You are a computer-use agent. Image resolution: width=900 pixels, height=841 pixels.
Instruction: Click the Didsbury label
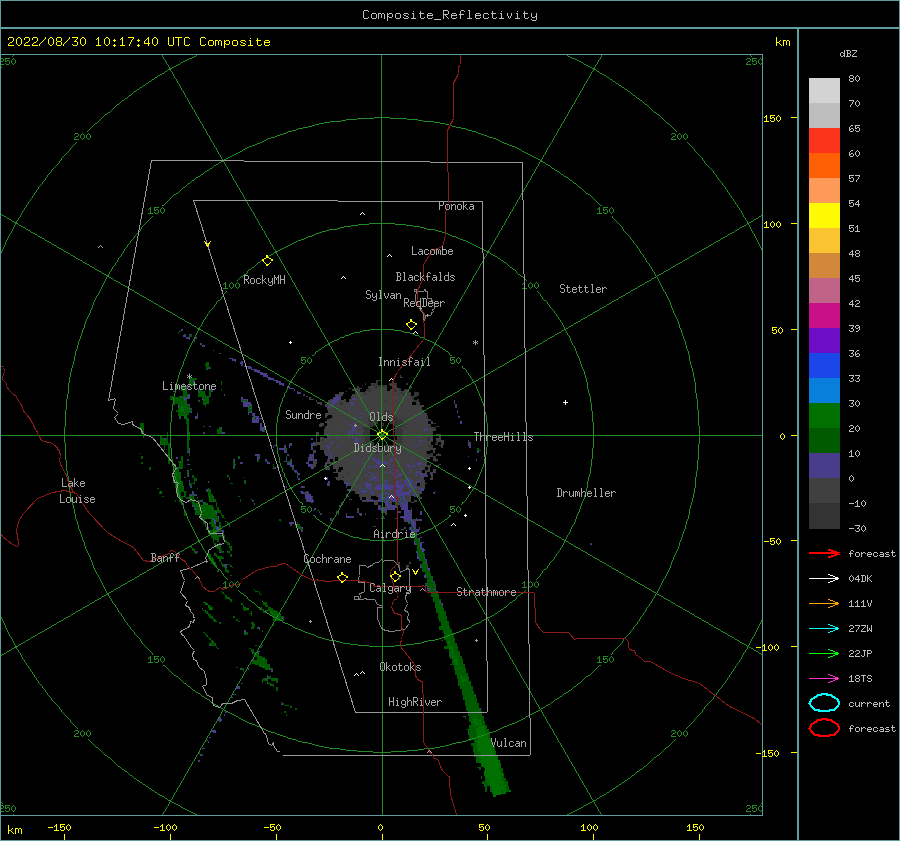pyautogui.click(x=377, y=448)
